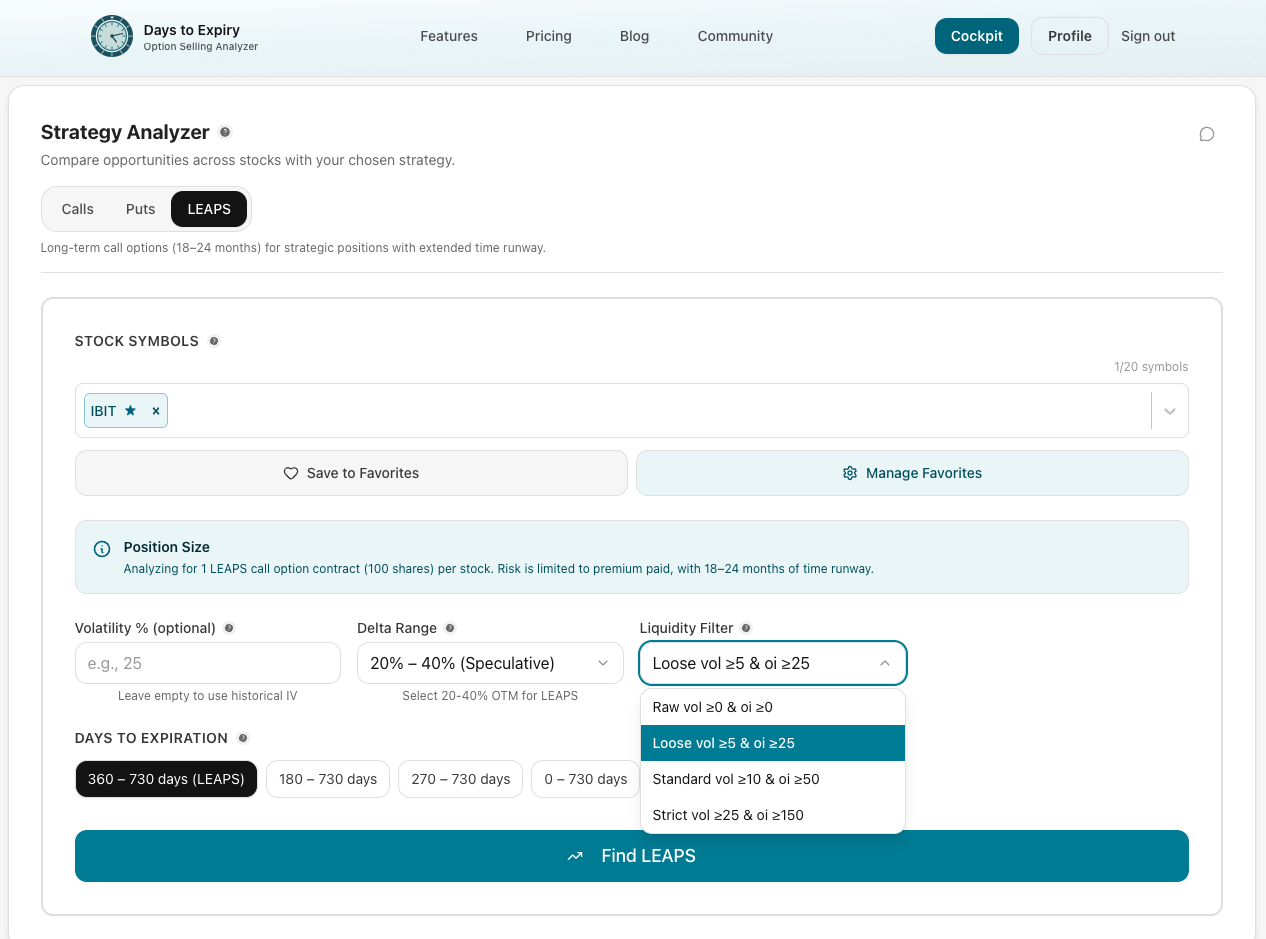Open the help icon next to Delta Range
The width and height of the screenshot is (1266, 939).
click(x=450, y=628)
